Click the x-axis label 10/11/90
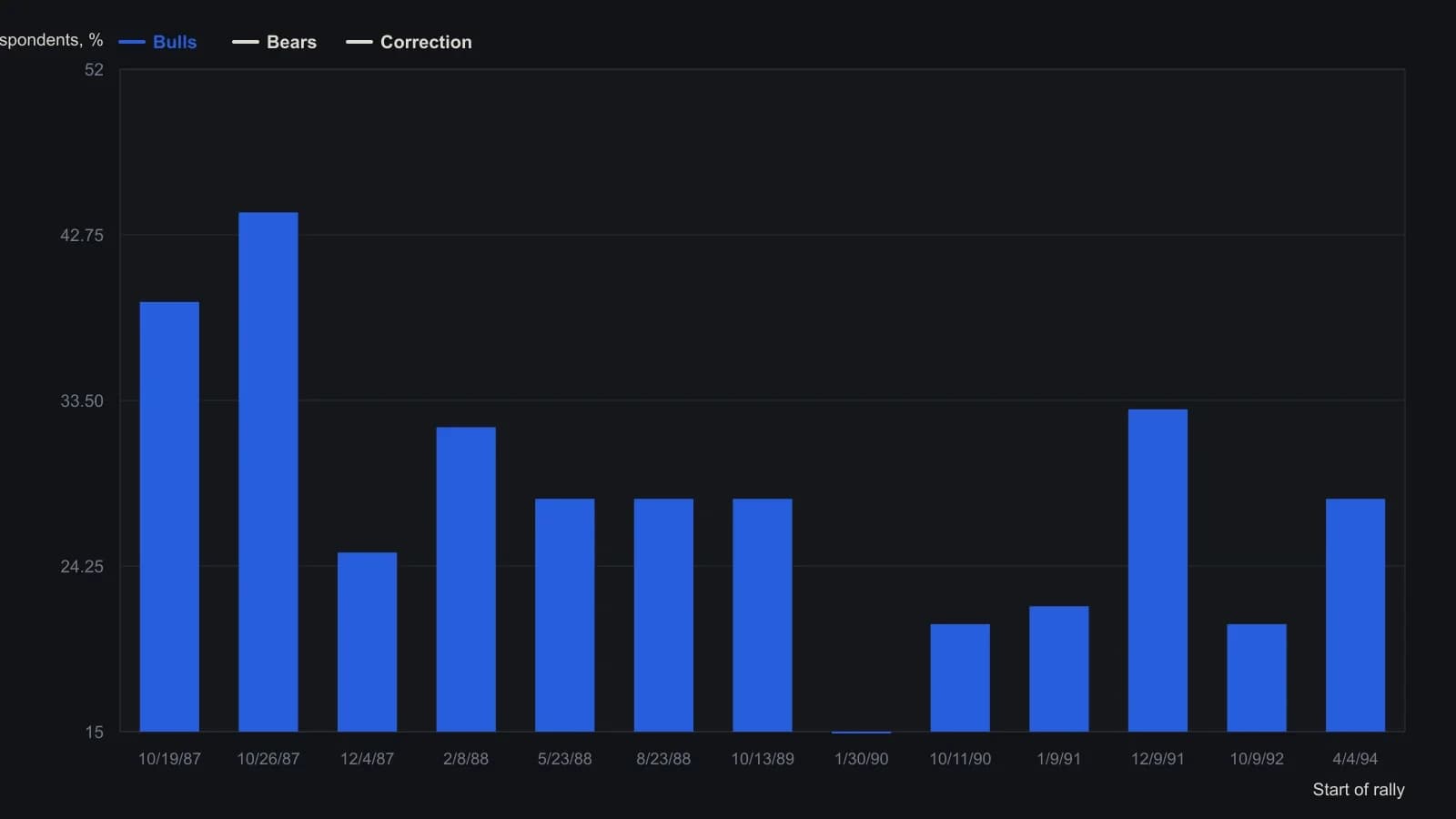1456x819 pixels. tap(960, 759)
